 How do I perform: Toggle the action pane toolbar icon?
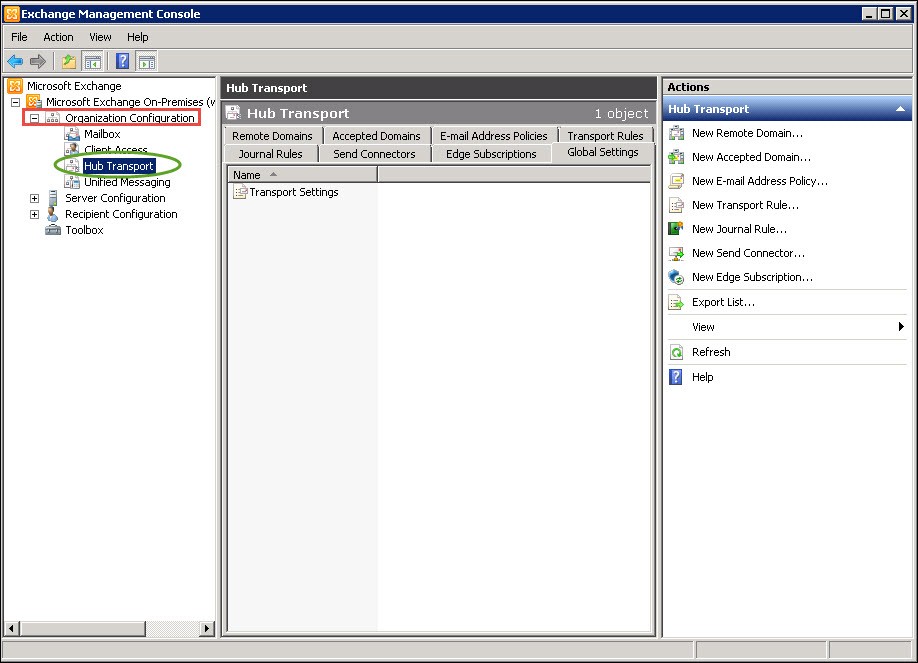[146, 61]
